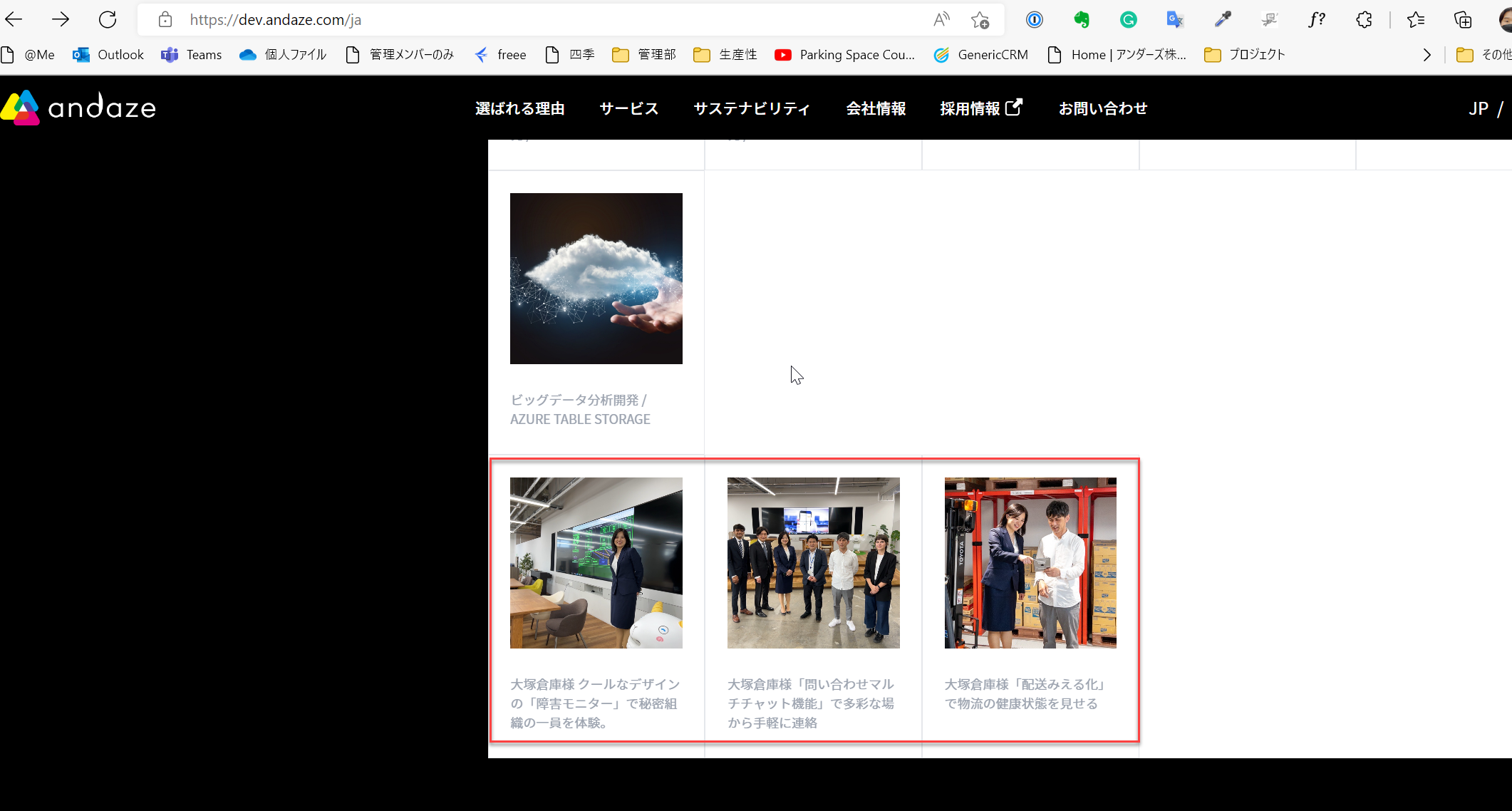Click the andaze logo
This screenshot has height=811, width=1512.
coord(78,107)
